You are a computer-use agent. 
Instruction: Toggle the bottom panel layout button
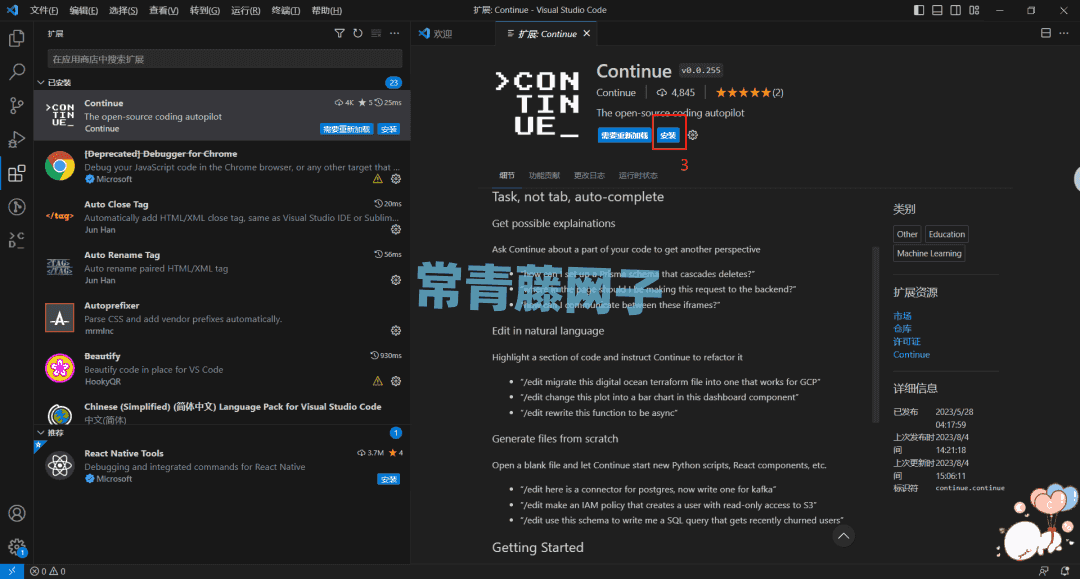(x=937, y=10)
